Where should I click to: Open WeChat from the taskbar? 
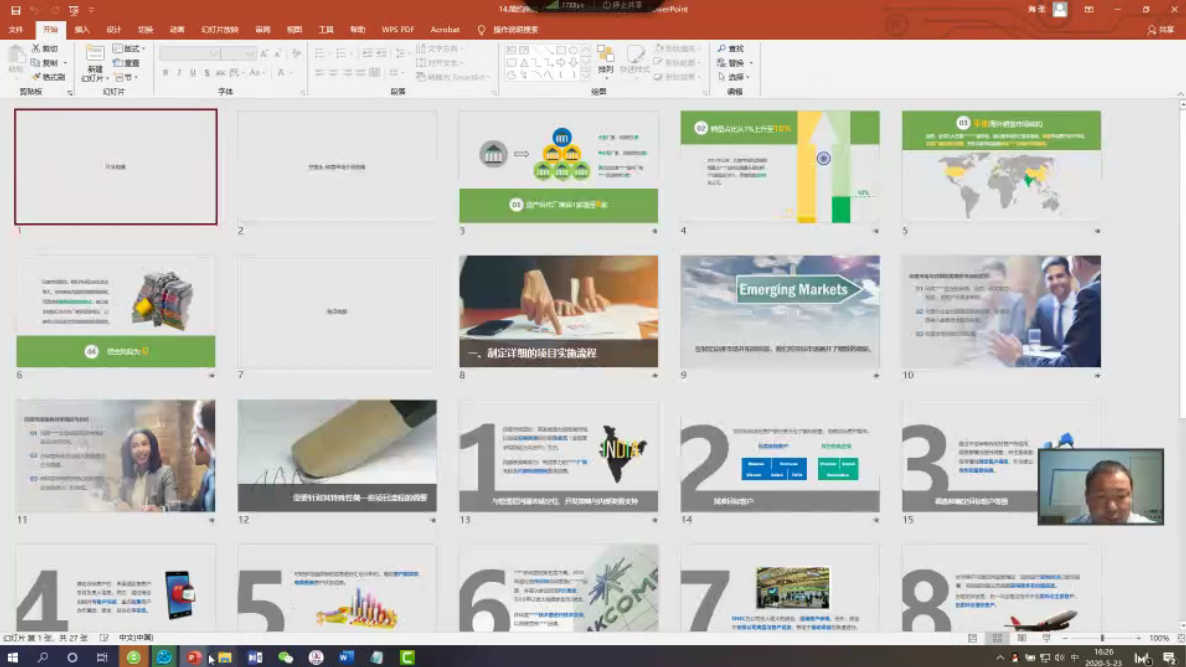tap(285, 657)
